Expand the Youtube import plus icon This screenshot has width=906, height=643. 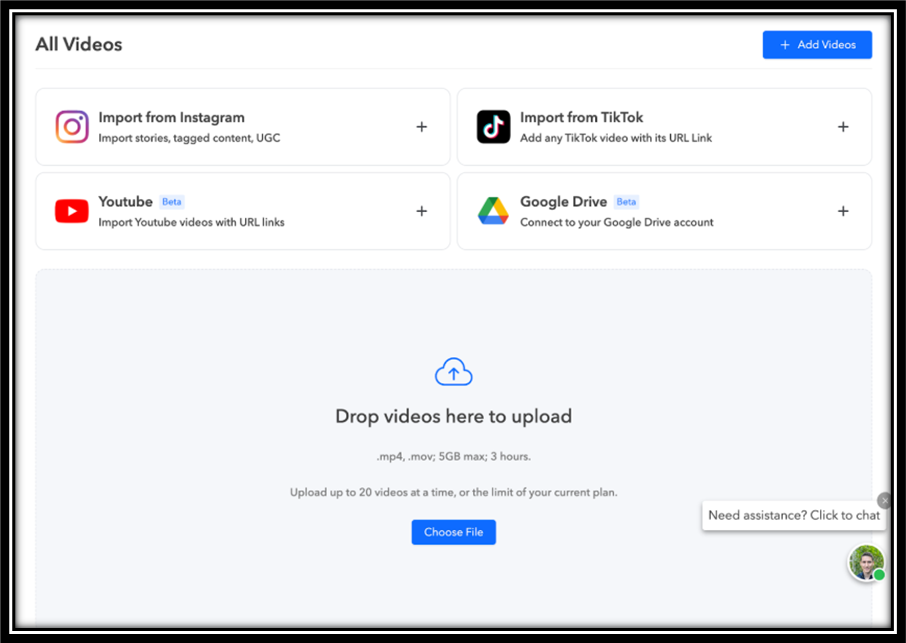[x=422, y=211]
